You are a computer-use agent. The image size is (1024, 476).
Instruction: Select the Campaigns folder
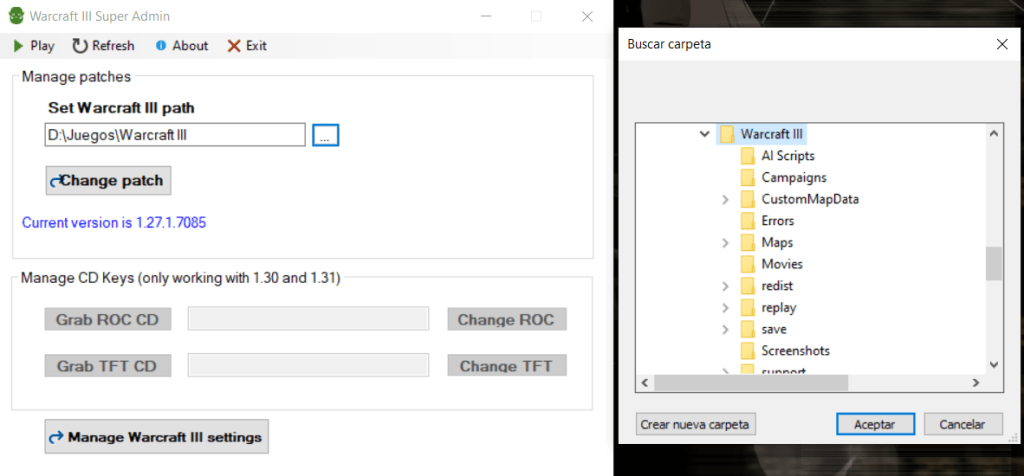(793, 178)
